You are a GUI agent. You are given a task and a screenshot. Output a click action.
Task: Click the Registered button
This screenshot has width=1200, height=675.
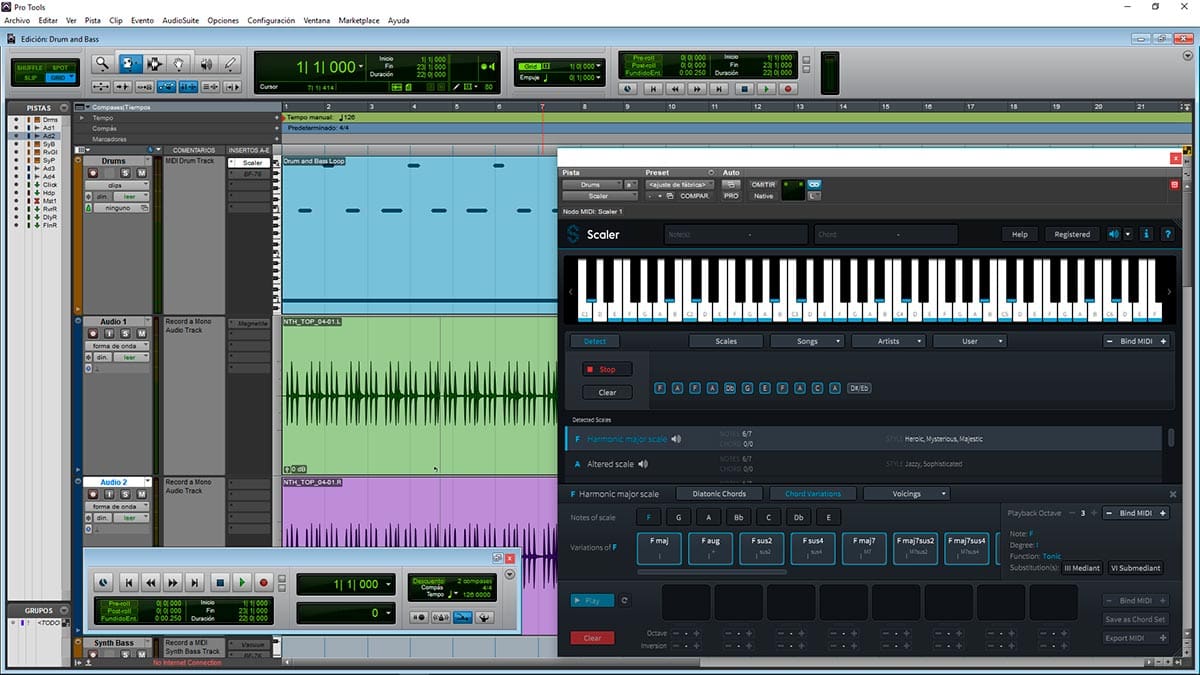(x=1072, y=234)
